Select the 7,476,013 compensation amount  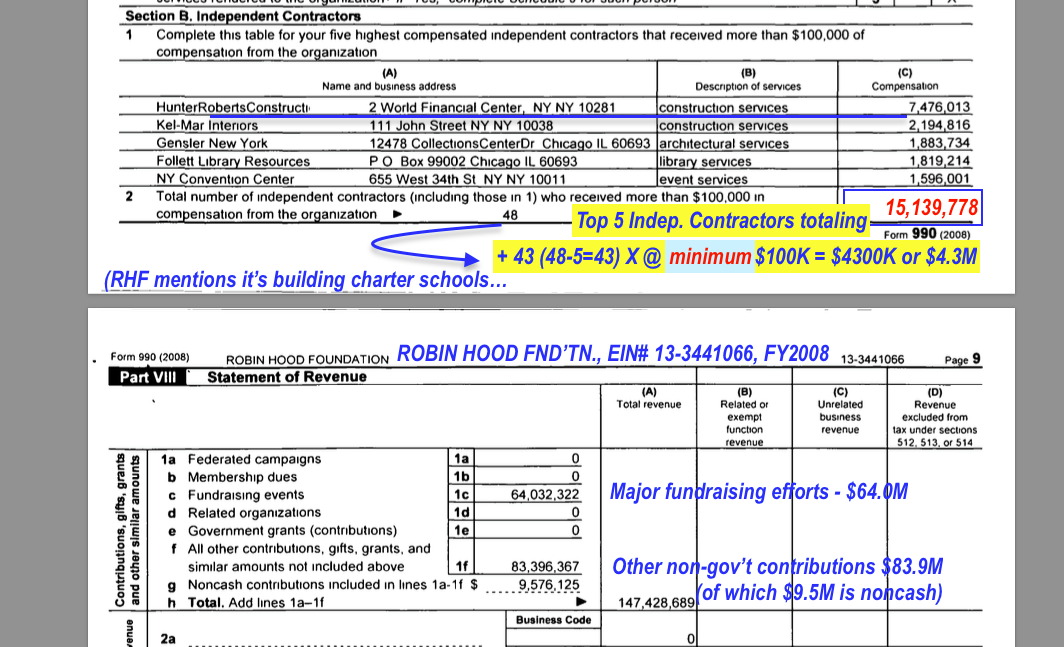click(x=939, y=108)
